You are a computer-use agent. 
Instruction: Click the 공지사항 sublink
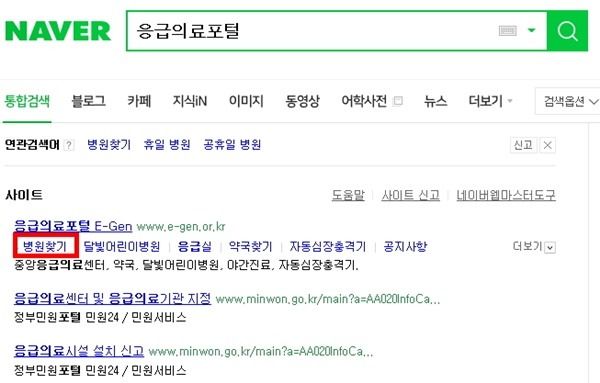click(x=405, y=246)
